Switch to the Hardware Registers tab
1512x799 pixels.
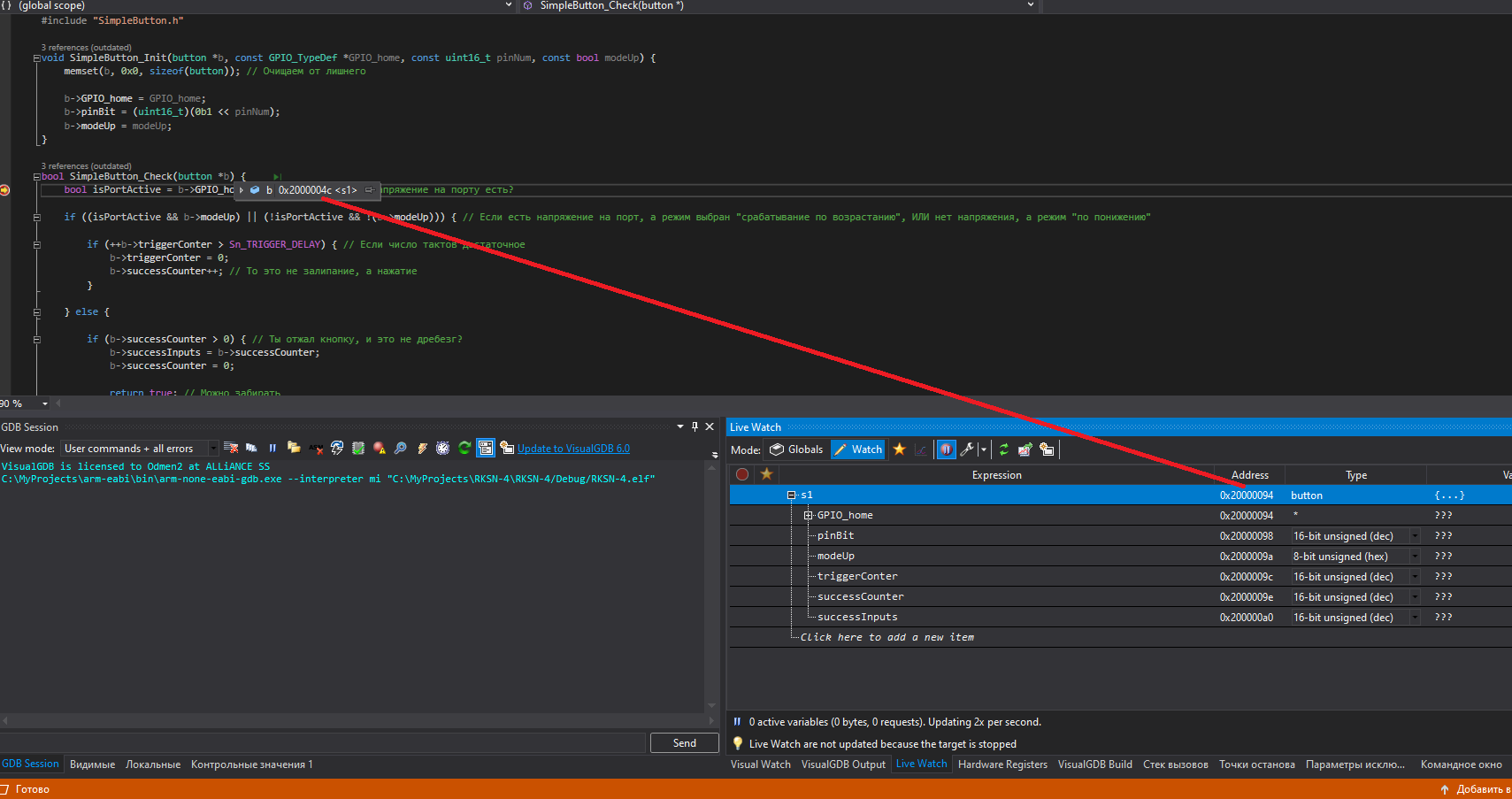pyautogui.click(x=1002, y=764)
